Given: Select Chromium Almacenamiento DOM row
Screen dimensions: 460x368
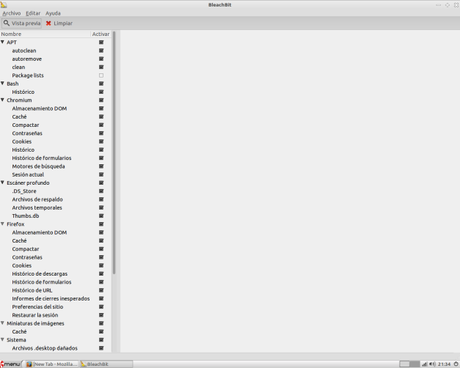Looking at the screenshot, I should [x=56, y=108].
